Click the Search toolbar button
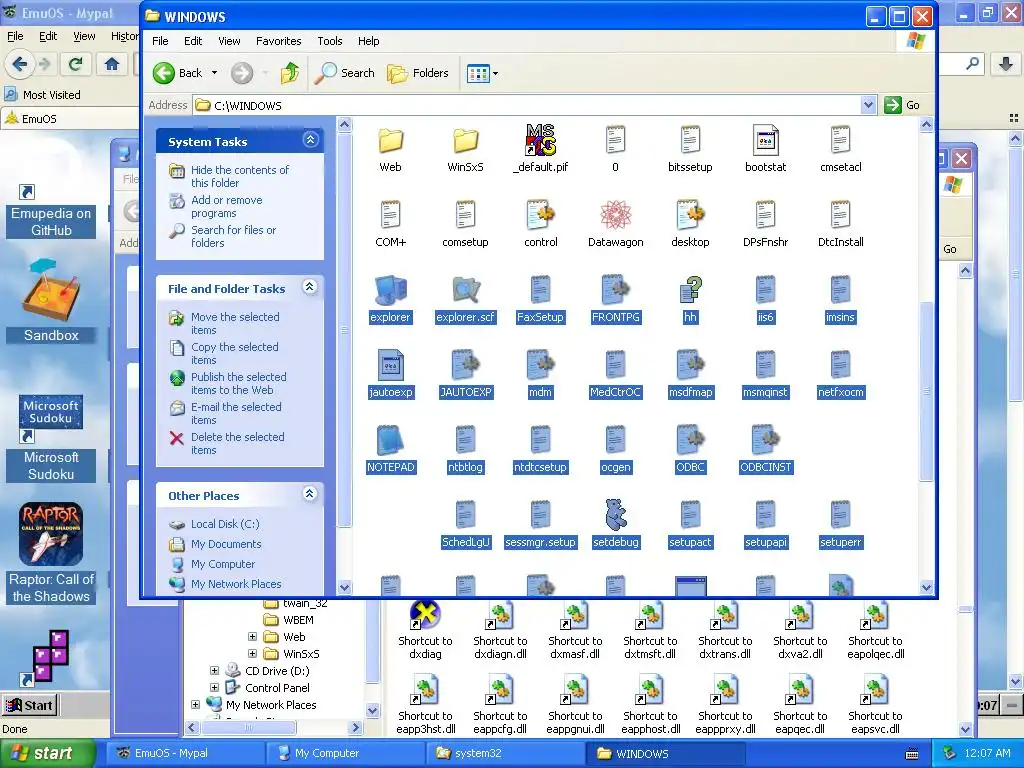Screen dimensions: 1024x768 point(345,73)
